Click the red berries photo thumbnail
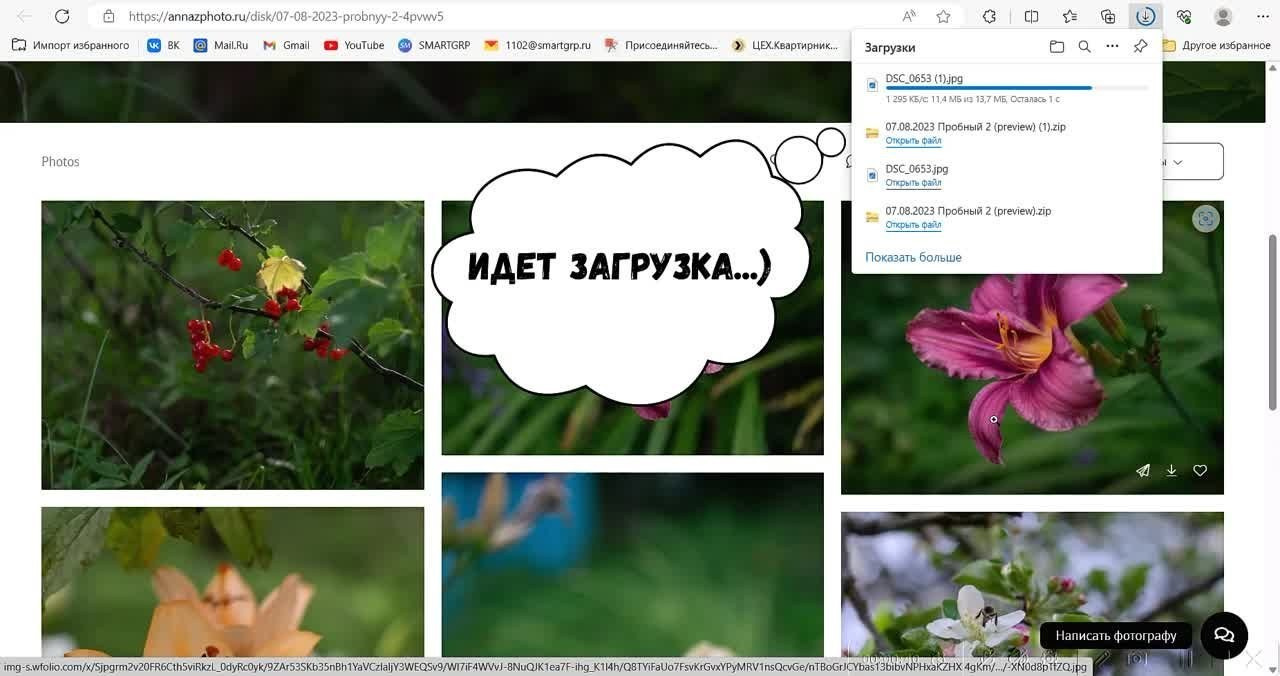Screen dimensions: 1280x676 [x=232, y=344]
